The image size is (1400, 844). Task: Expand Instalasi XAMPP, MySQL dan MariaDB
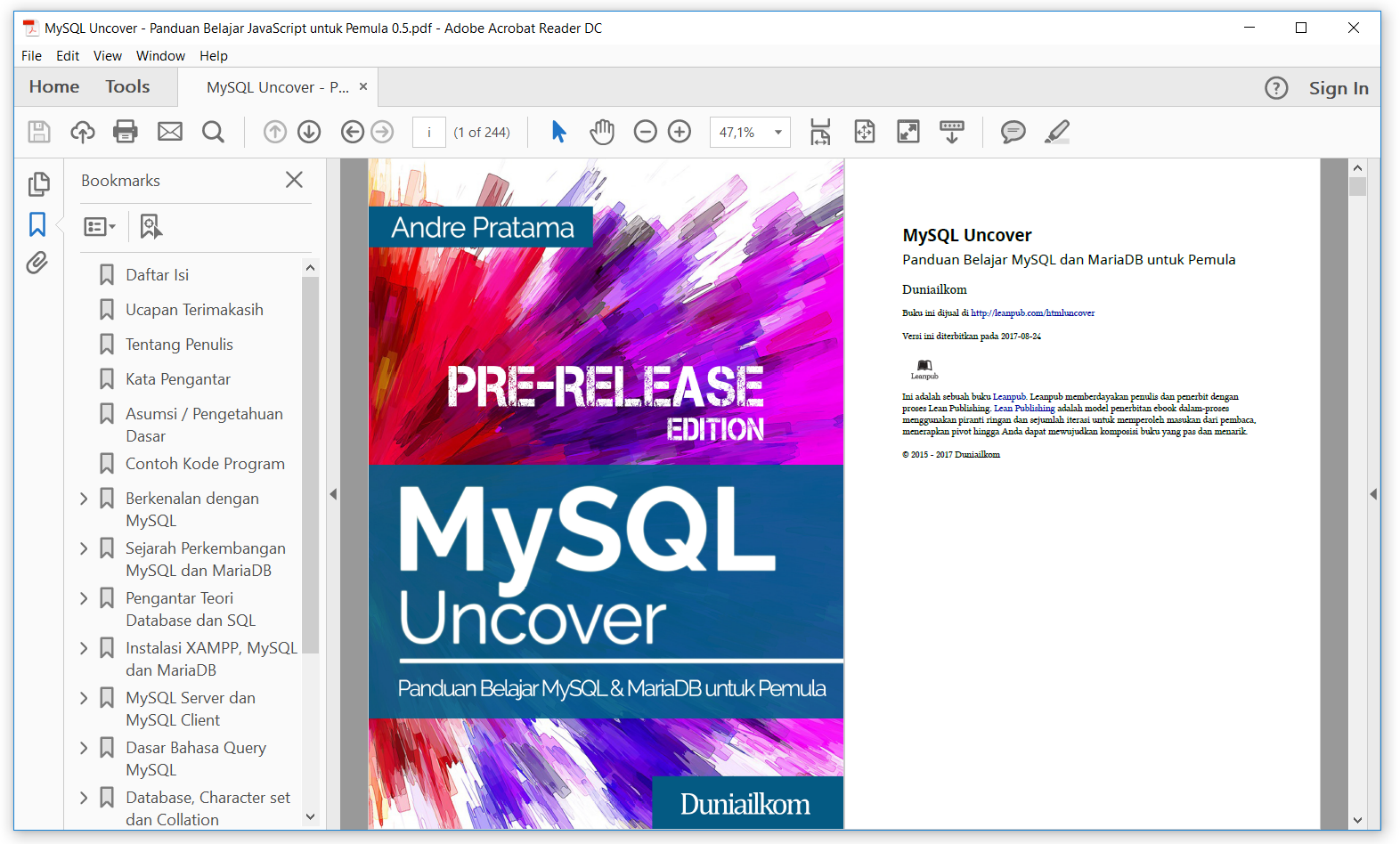(84, 648)
